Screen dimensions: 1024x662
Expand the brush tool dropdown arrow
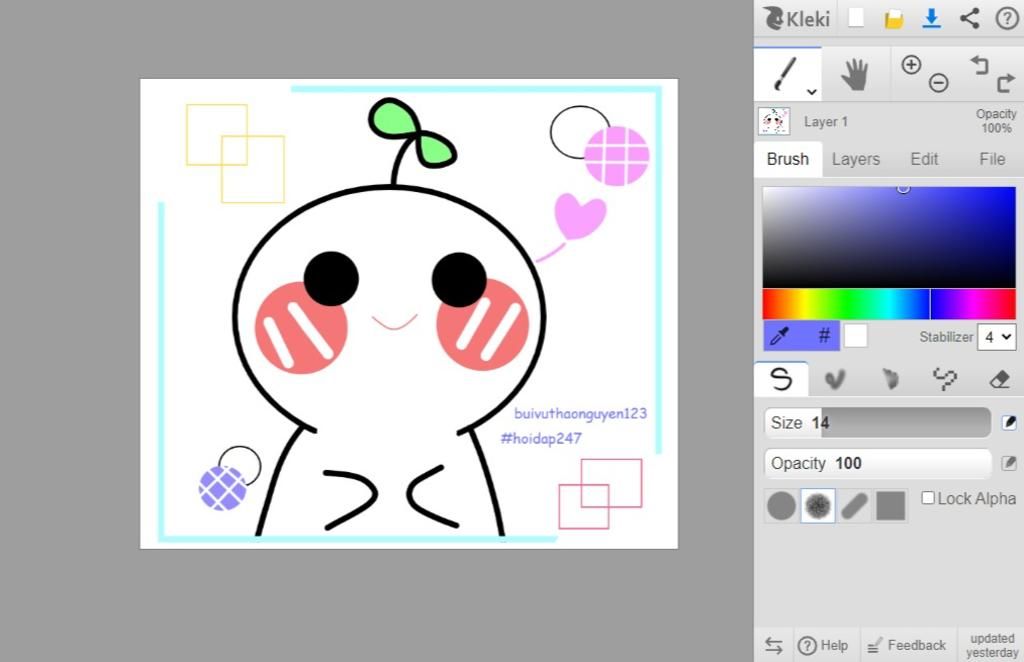(812, 92)
